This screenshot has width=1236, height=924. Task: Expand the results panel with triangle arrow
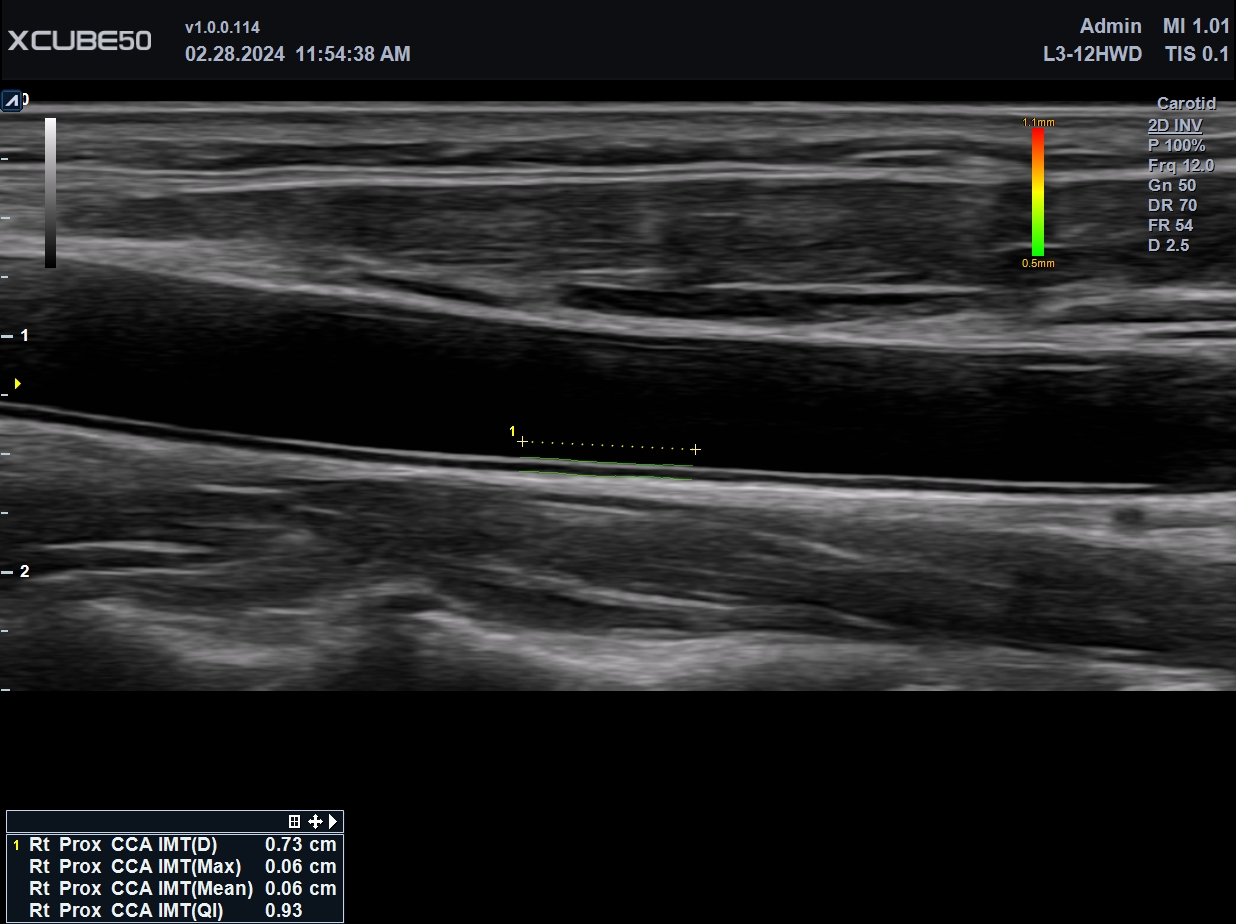tap(333, 821)
